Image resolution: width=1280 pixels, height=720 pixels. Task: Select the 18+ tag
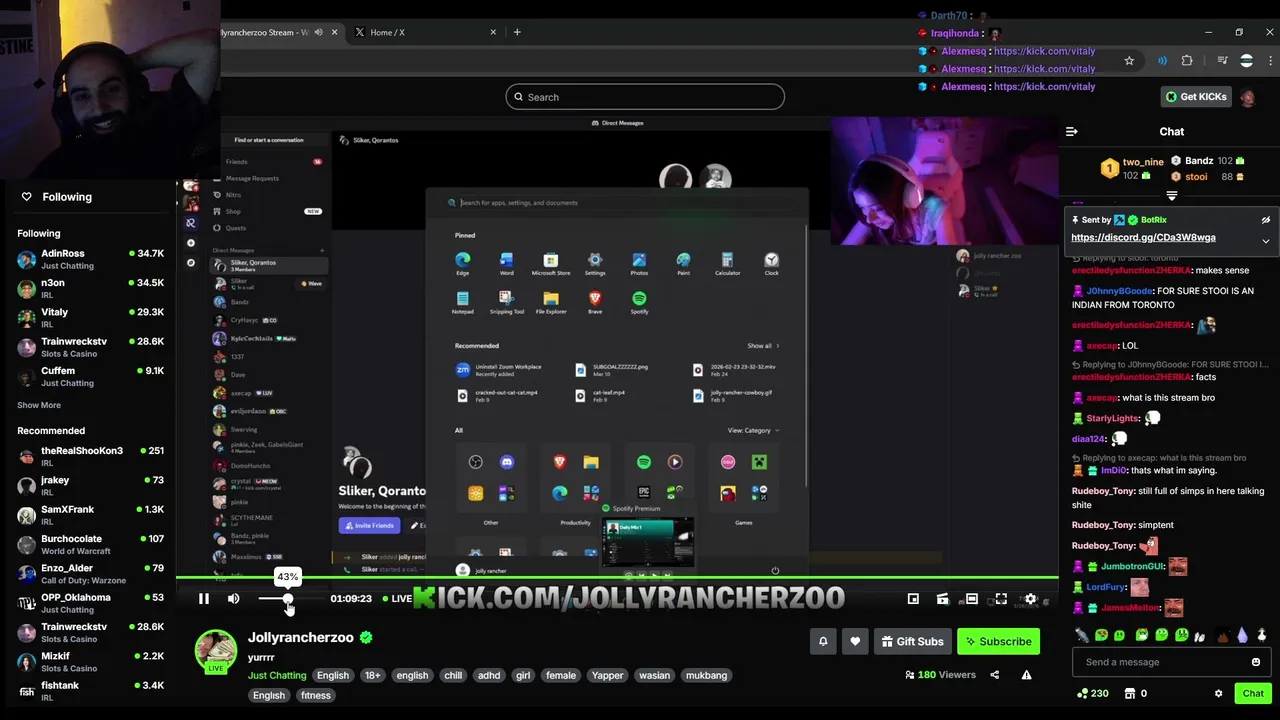coord(372,675)
